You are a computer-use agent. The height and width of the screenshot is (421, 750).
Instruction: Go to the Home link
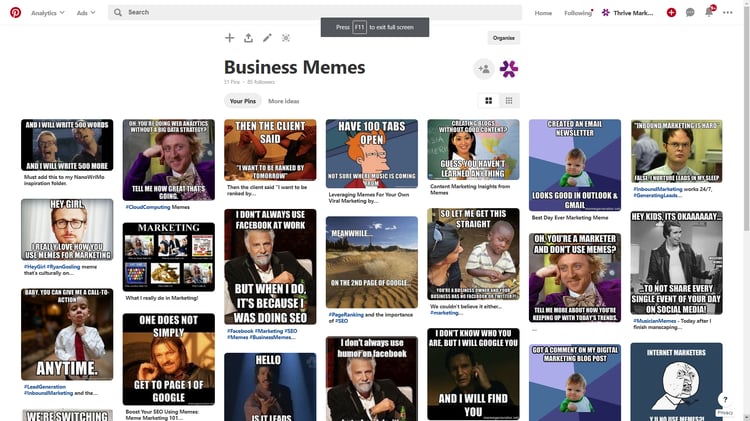543,13
